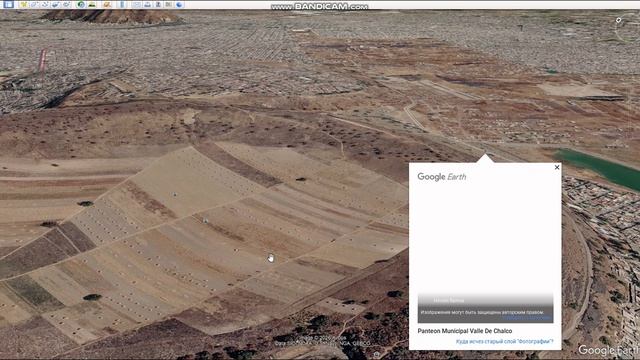Click the copyright notice 'Изображения могут быть защищены'

point(482,312)
